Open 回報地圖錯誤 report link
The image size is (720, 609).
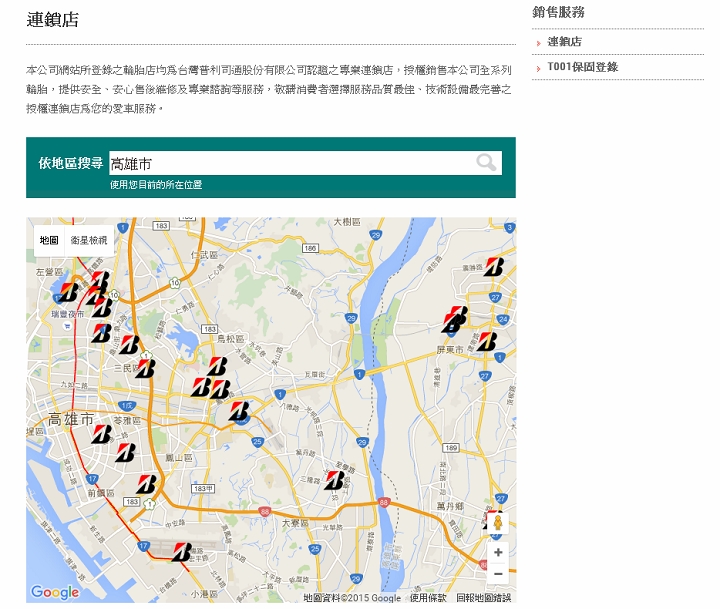(484, 598)
